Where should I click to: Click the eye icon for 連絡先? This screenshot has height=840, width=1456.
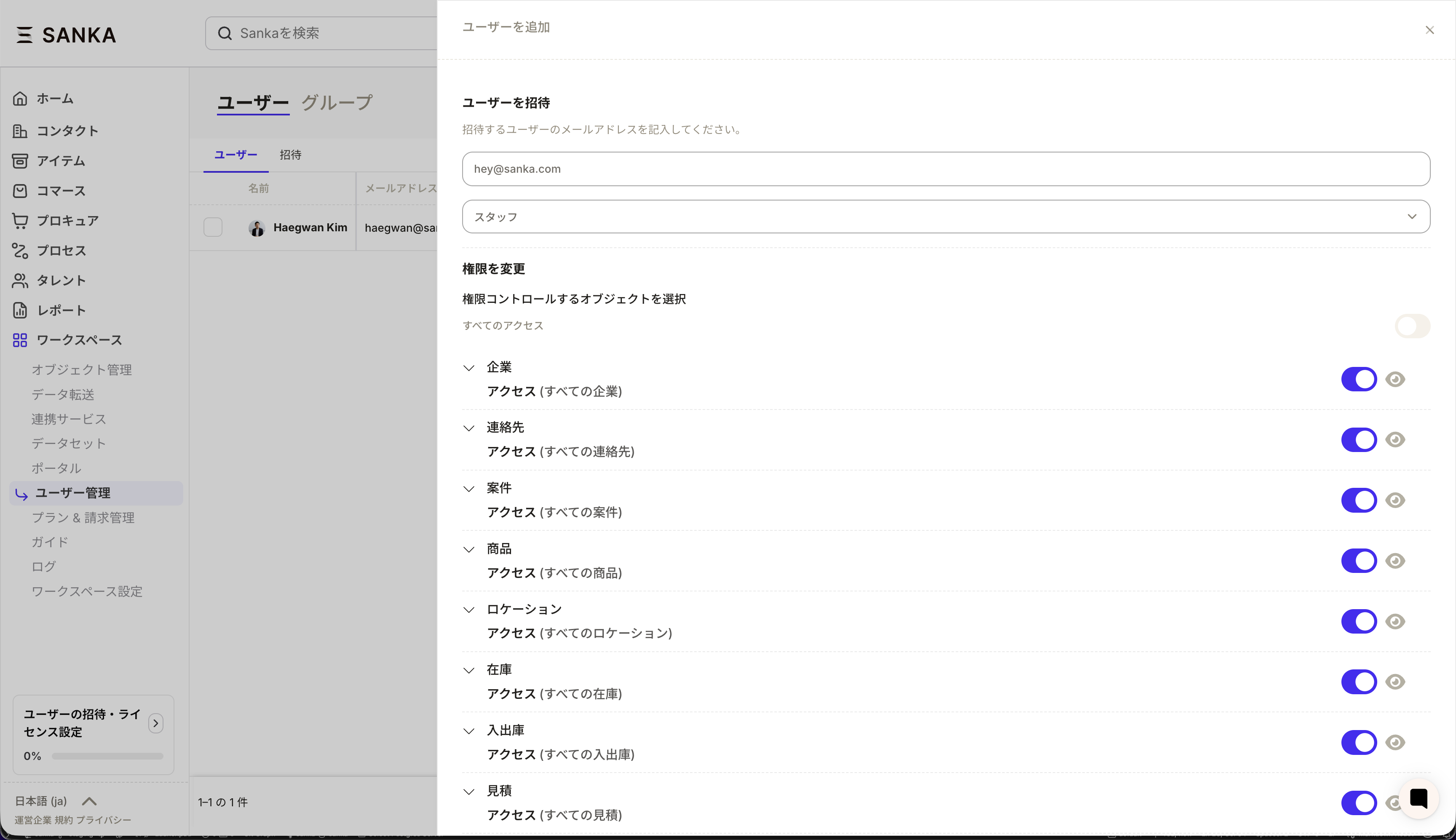1395,440
